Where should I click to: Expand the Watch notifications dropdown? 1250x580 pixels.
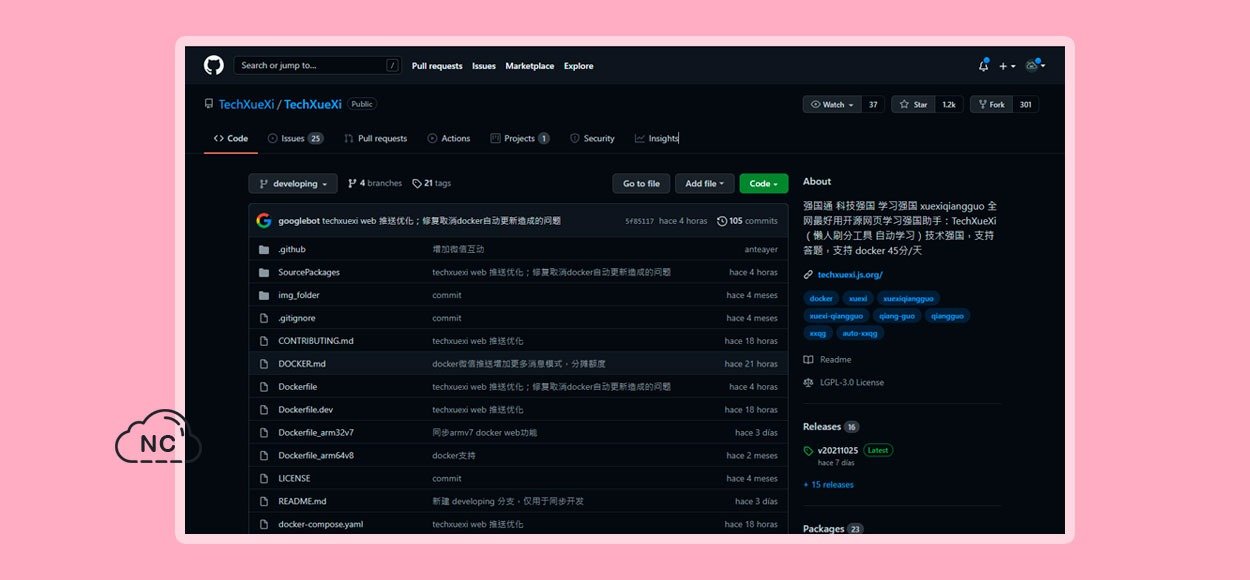833,104
